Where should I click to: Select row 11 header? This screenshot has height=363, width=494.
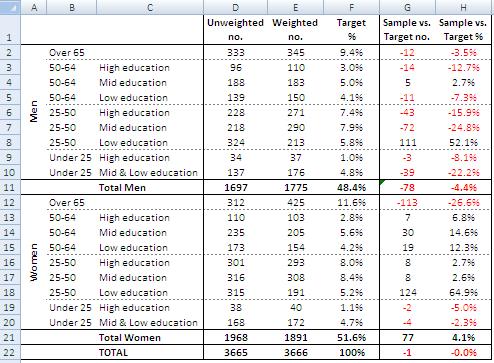(x=10, y=187)
